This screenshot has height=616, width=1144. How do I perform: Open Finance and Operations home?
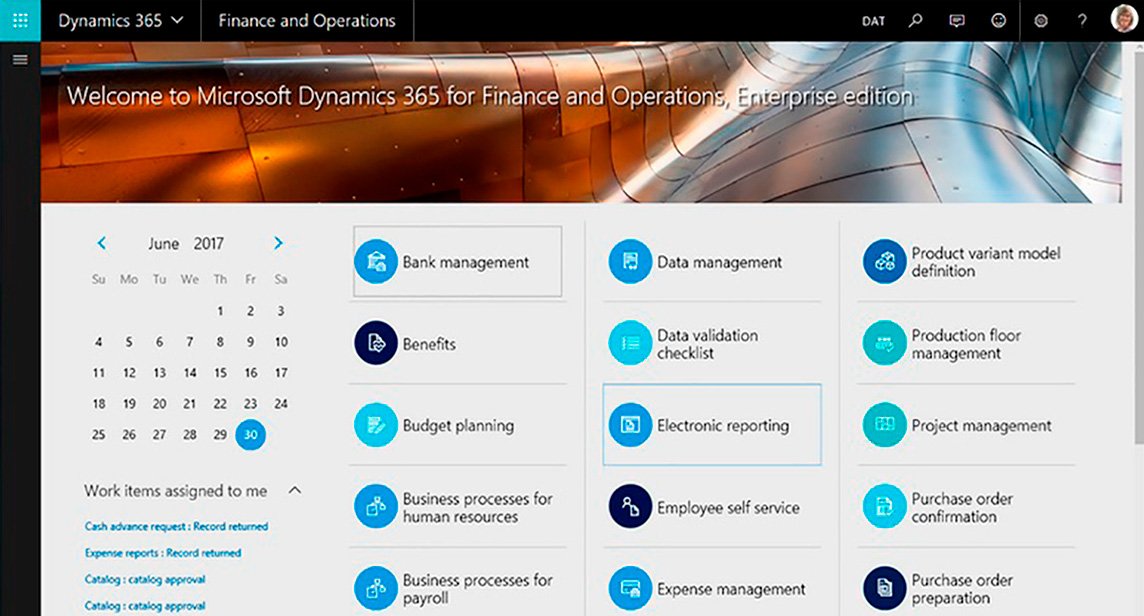tap(306, 20)
